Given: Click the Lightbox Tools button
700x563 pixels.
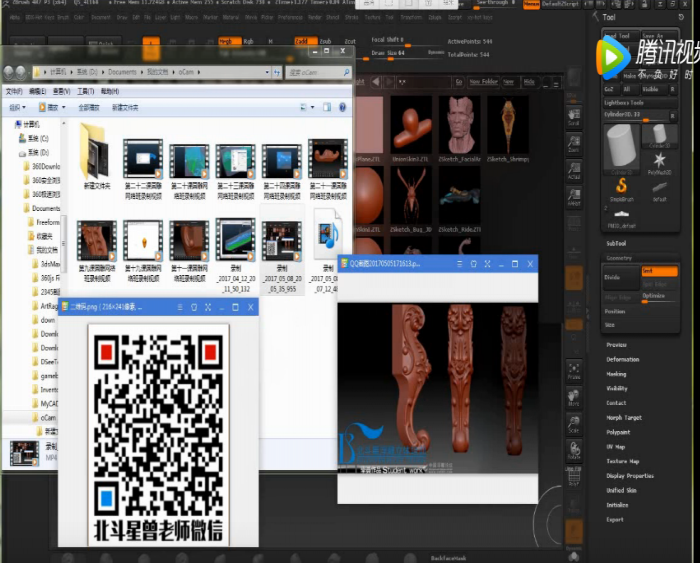Looking at the screenshot, I should click(624, 103).
